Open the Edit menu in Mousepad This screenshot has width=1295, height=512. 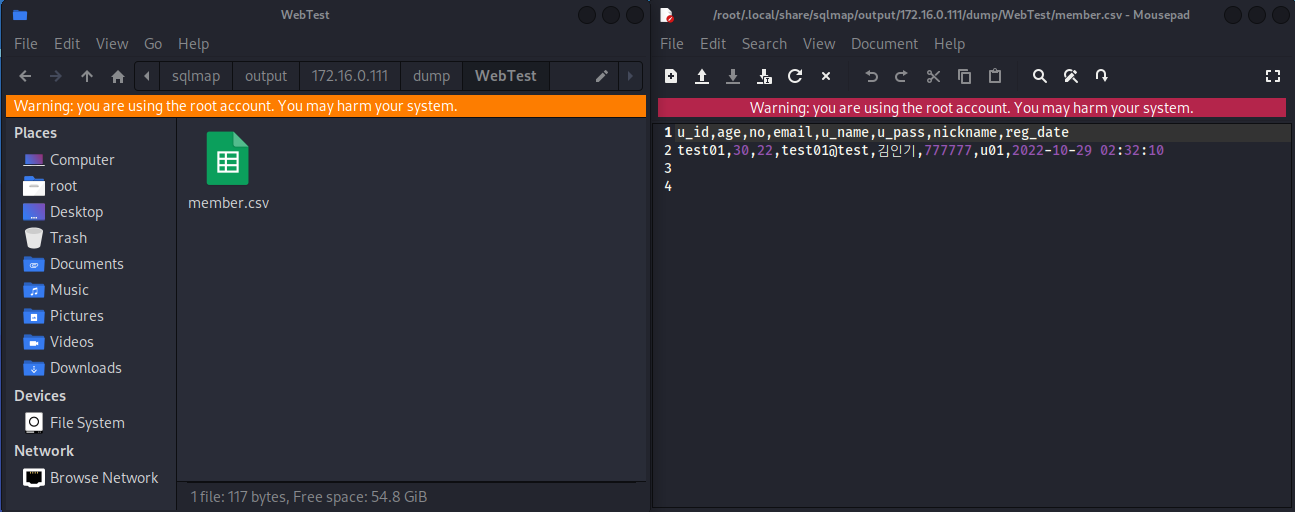(713, 44)
